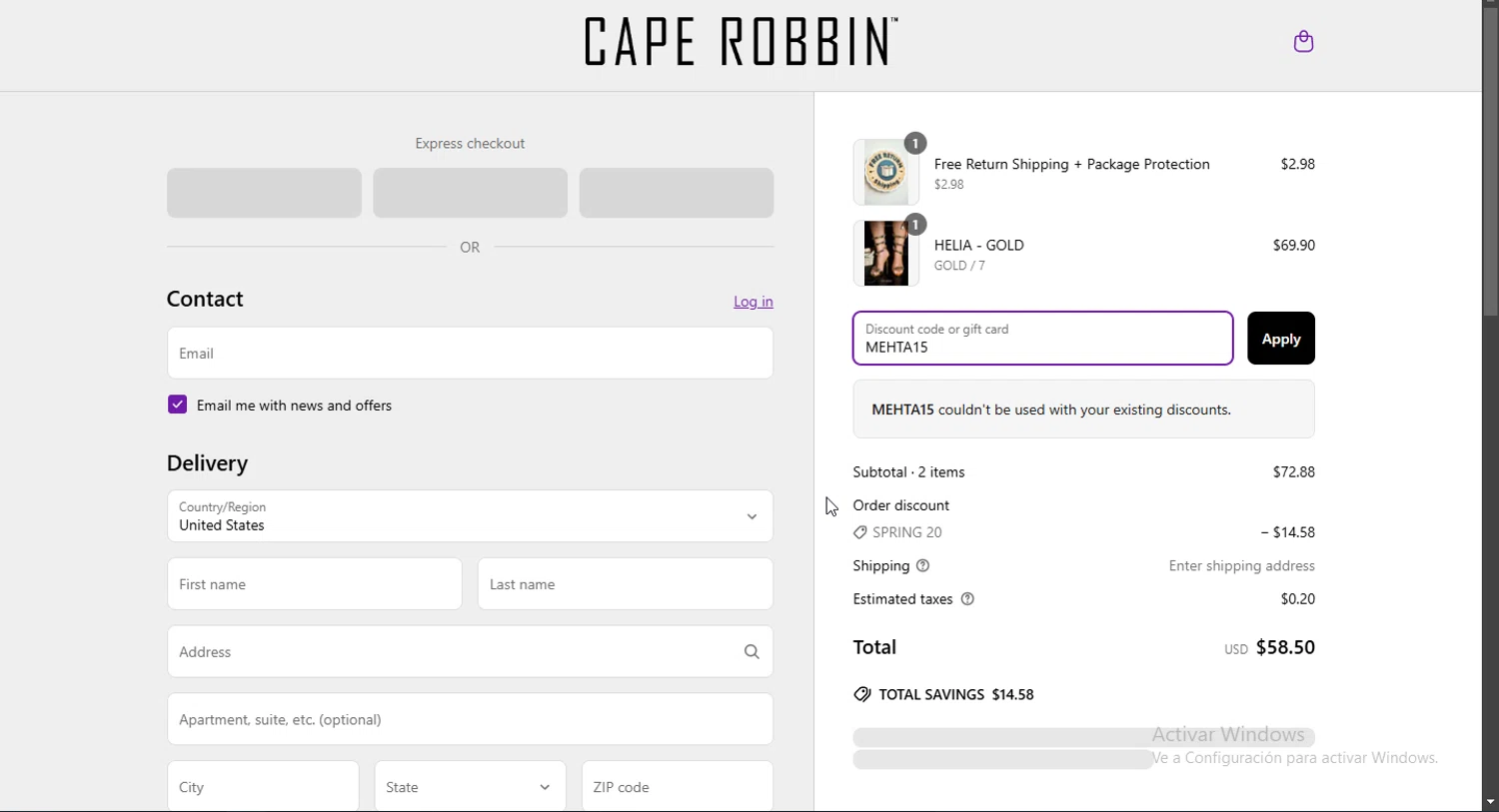Focus the City field

click(x=263, y=787)
